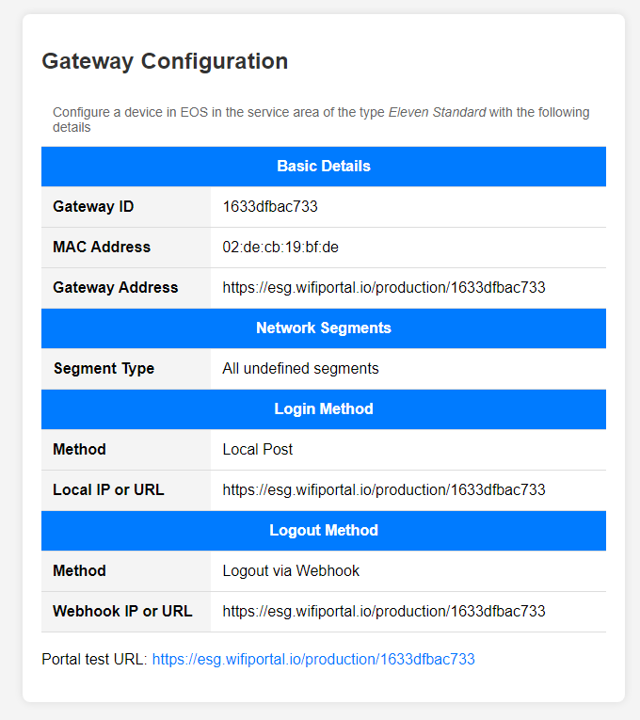Click the Local Post method value
This screenshot has height=720, width=640.
258,449
